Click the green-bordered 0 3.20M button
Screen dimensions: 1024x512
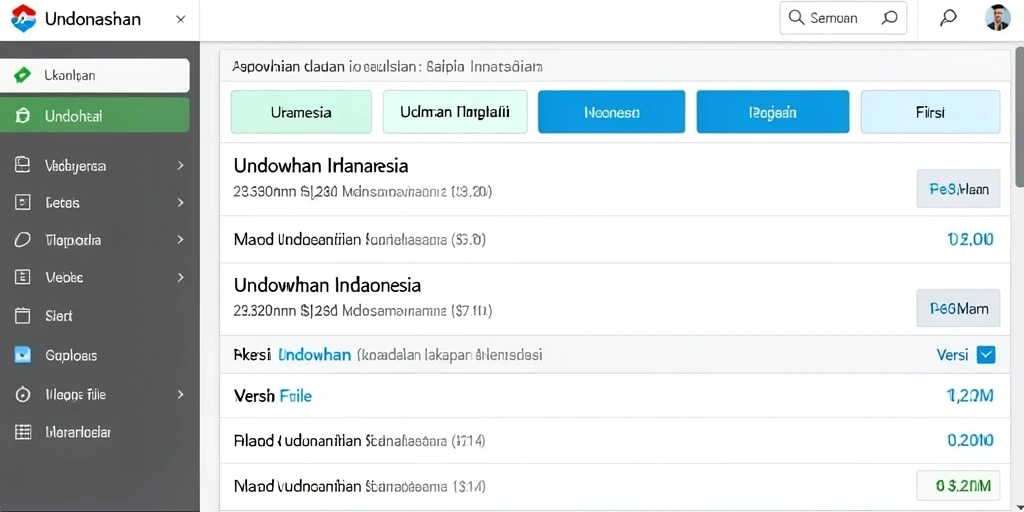(x=958, y=486)
